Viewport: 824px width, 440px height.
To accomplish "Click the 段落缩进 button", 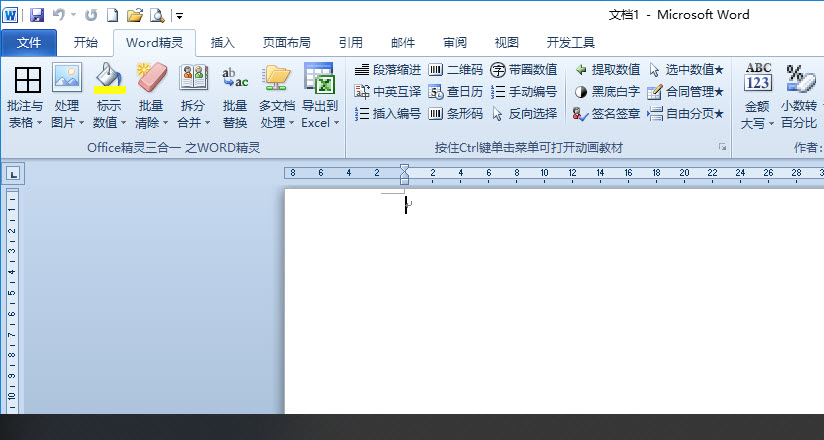I will point(388,69).
